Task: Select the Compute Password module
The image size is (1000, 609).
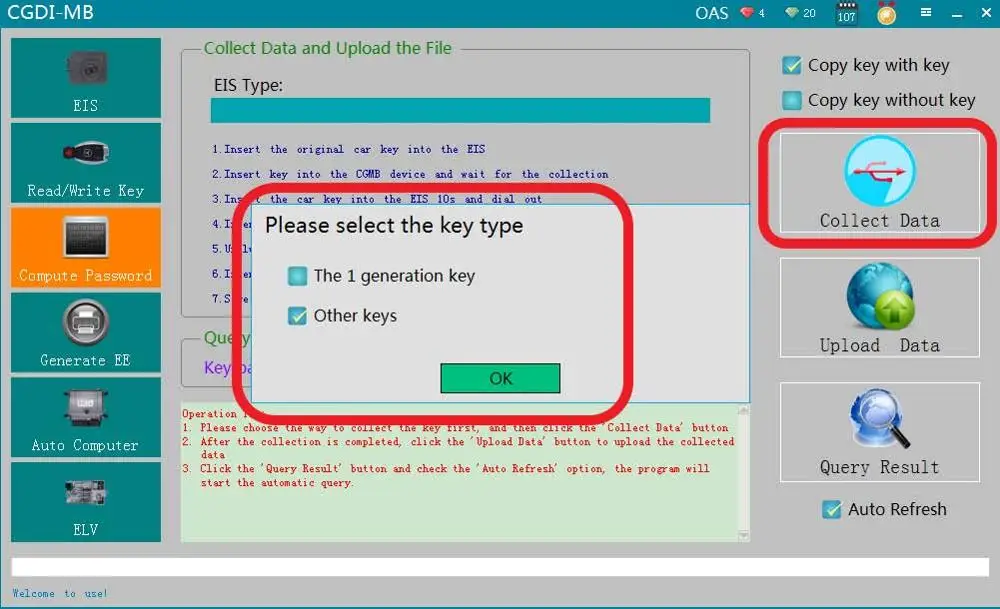Action: 85,247
